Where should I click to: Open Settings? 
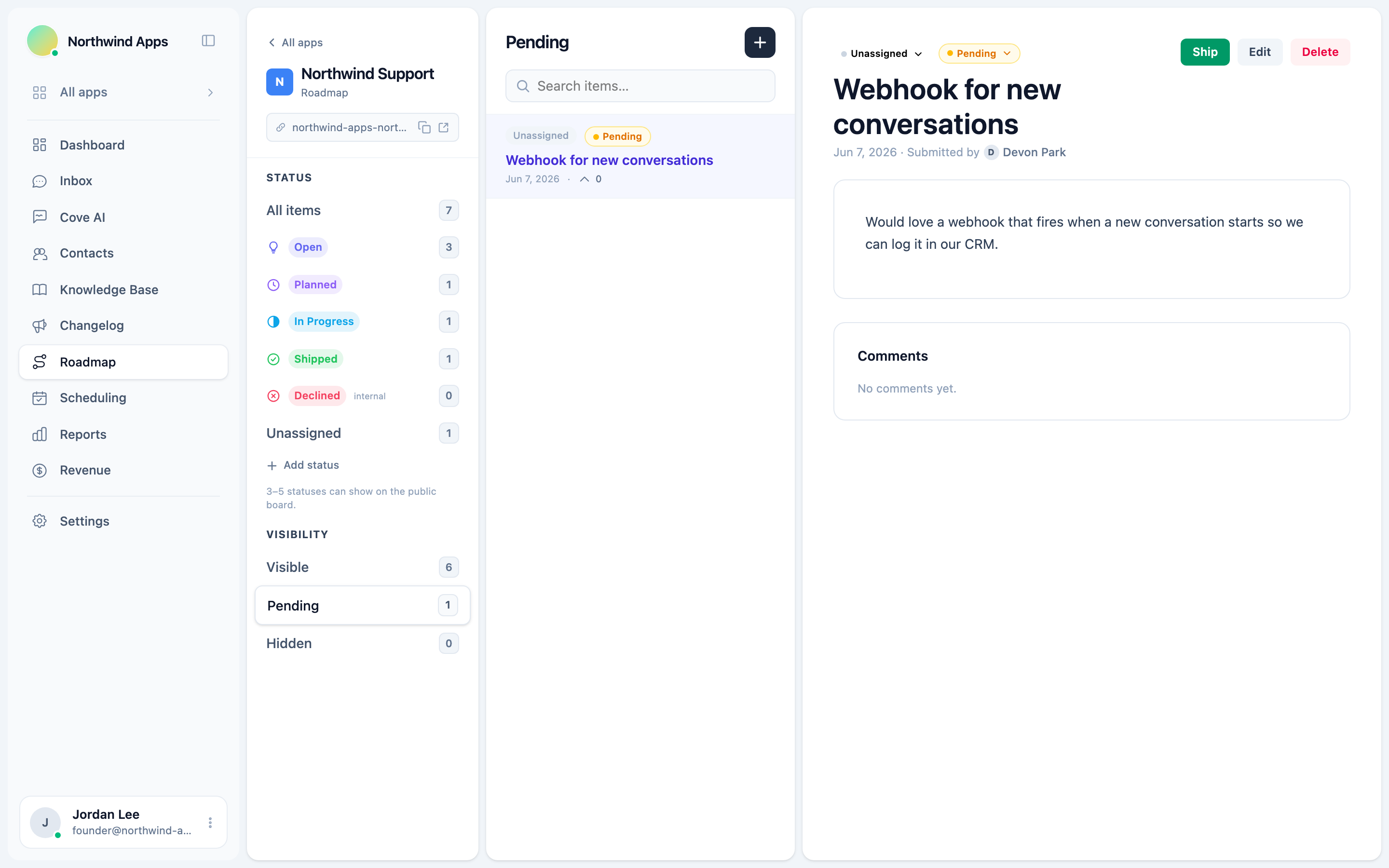(123, 521)
